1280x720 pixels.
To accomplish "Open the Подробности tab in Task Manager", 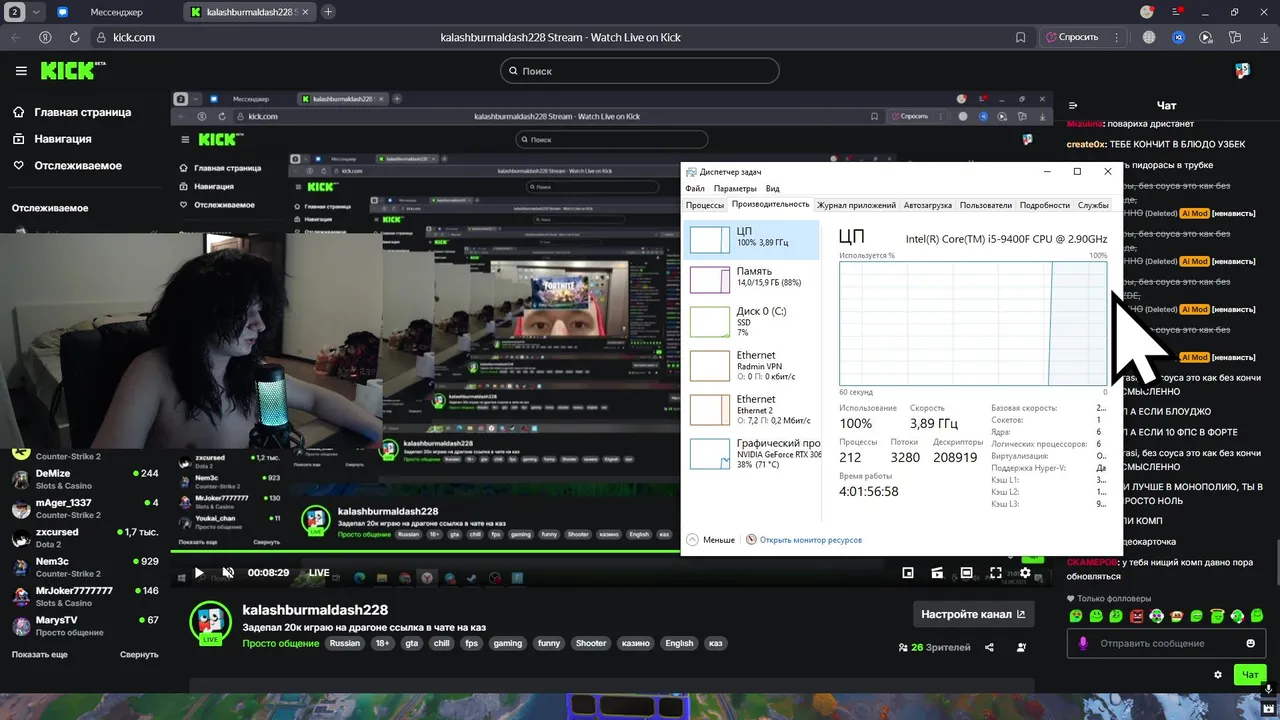I will 1044,205.
